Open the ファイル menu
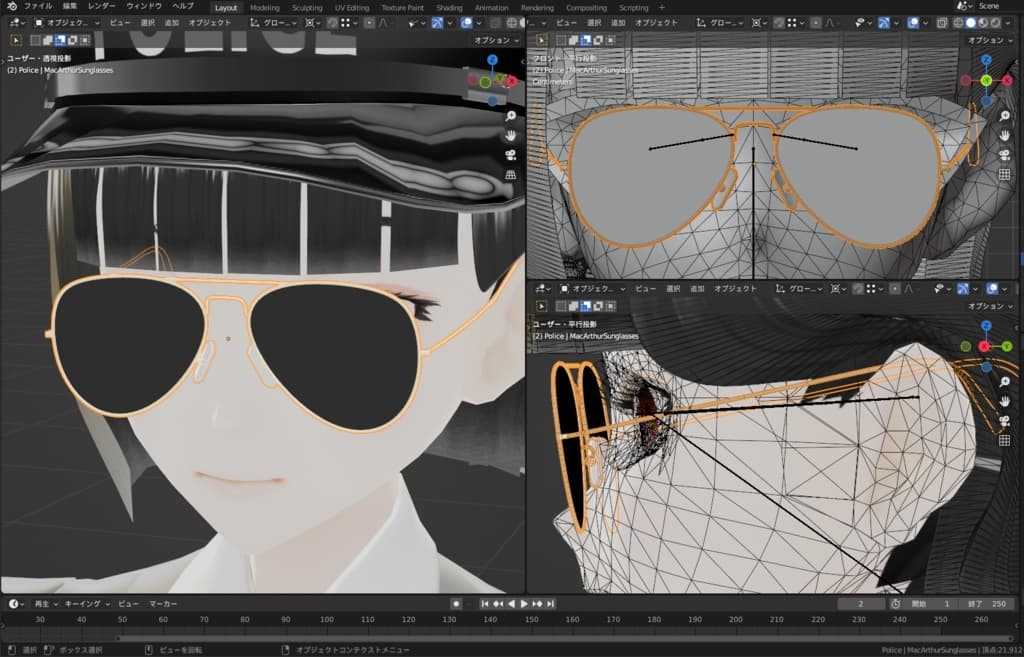Screen dimensions: 1024x657 [x=38, y=6]
